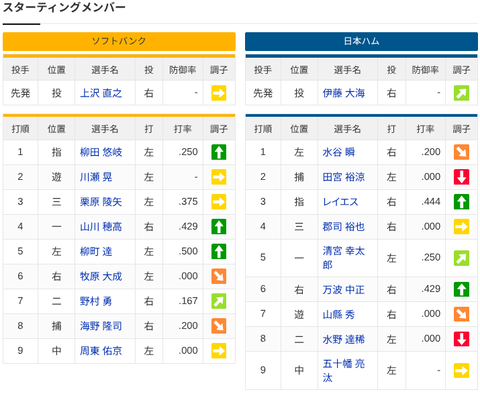This screenshot has height=394, width=480.
Task: Open pitcher 伊藤 大海 player page
Action: [x=344, y=93]
